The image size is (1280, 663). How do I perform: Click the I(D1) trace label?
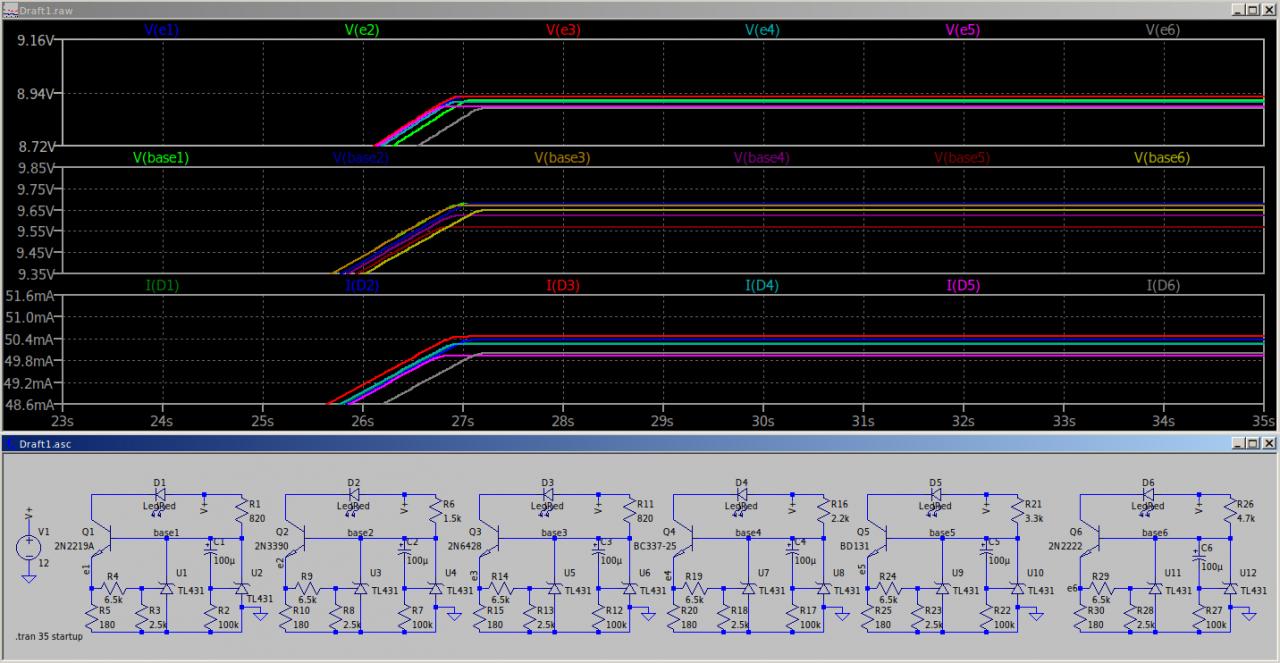pyautogui.click(x=162, y=285)
